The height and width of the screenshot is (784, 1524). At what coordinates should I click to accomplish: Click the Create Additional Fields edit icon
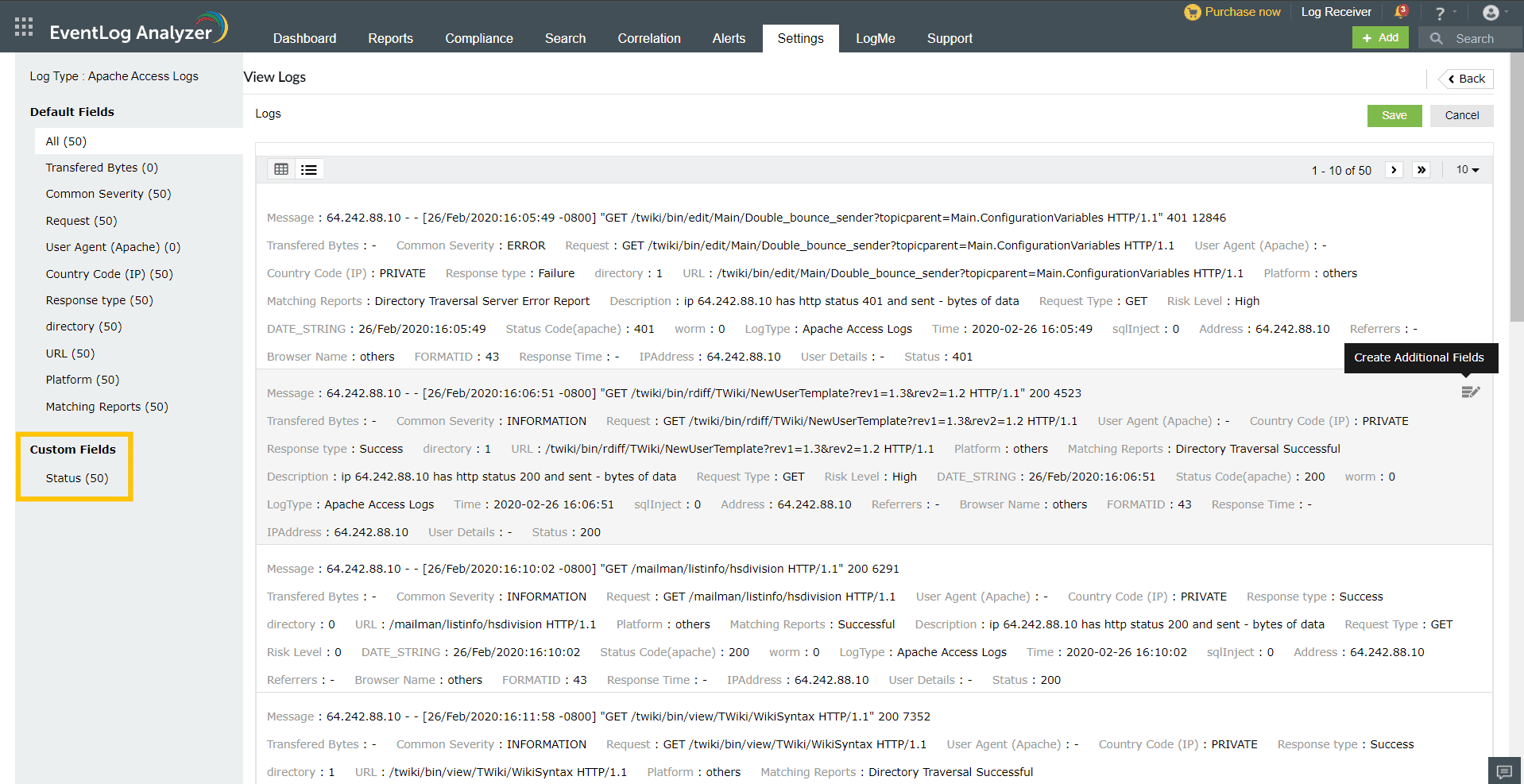coord(1471,392)
